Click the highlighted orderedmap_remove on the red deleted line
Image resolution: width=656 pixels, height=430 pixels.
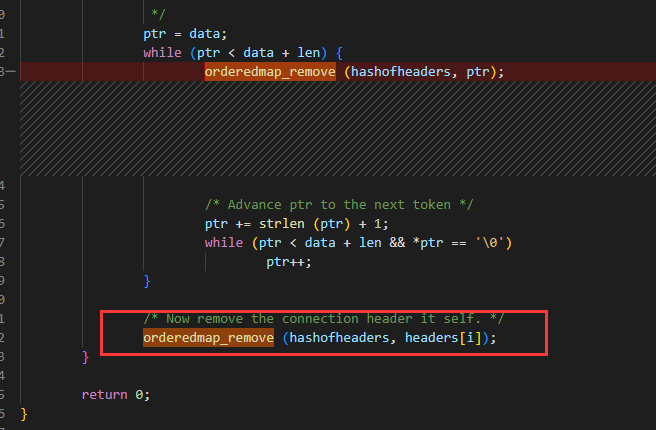pos(270,71)
